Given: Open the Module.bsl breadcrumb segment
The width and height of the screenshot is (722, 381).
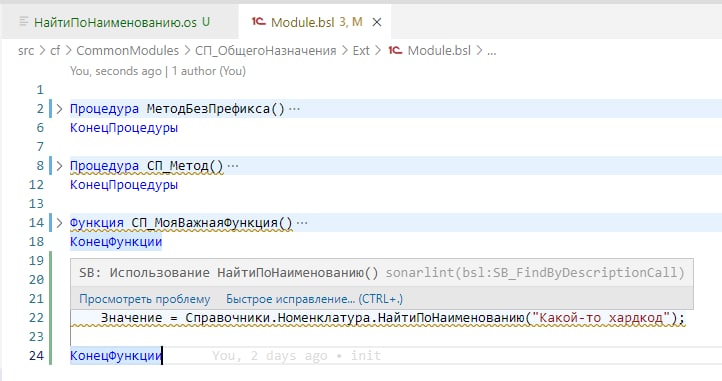Looking at the screenshot, I should [439, 51].
